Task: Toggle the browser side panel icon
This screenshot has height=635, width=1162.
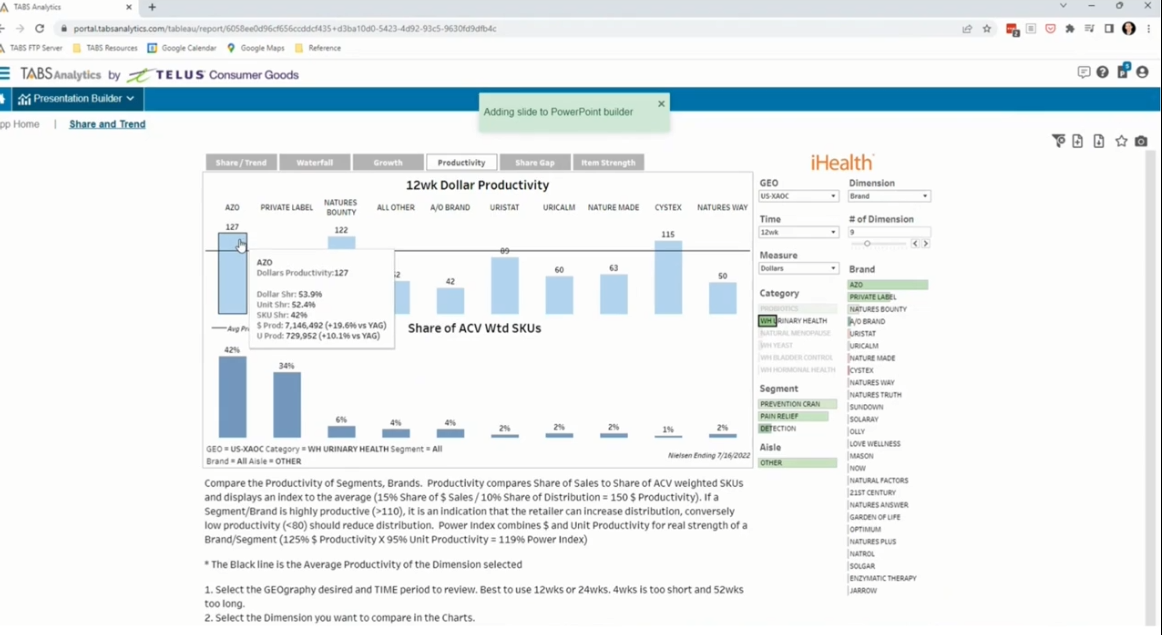Action: pyautogui.click(x=1109, y=29)
